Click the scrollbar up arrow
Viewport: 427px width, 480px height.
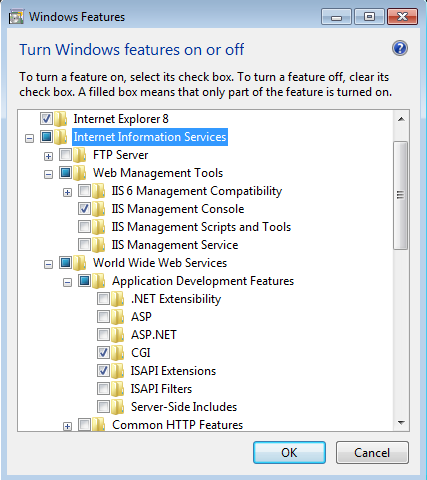pyautogui.click(x=401, y=119)
